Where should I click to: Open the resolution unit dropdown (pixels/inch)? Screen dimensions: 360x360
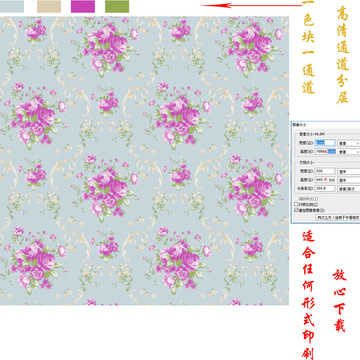(x=349, y=189)
